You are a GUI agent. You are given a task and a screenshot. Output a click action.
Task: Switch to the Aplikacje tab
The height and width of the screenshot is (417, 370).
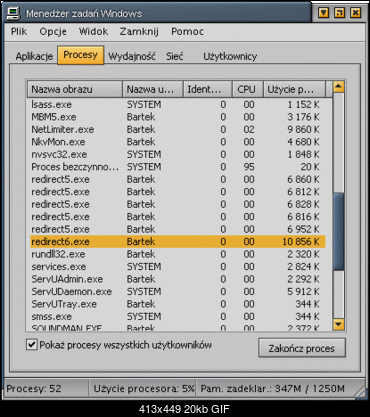[x=34, y=56]
